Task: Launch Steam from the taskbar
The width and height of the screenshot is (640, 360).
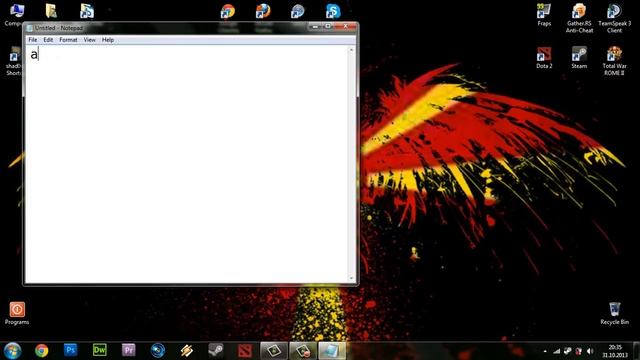Action: 216,350
